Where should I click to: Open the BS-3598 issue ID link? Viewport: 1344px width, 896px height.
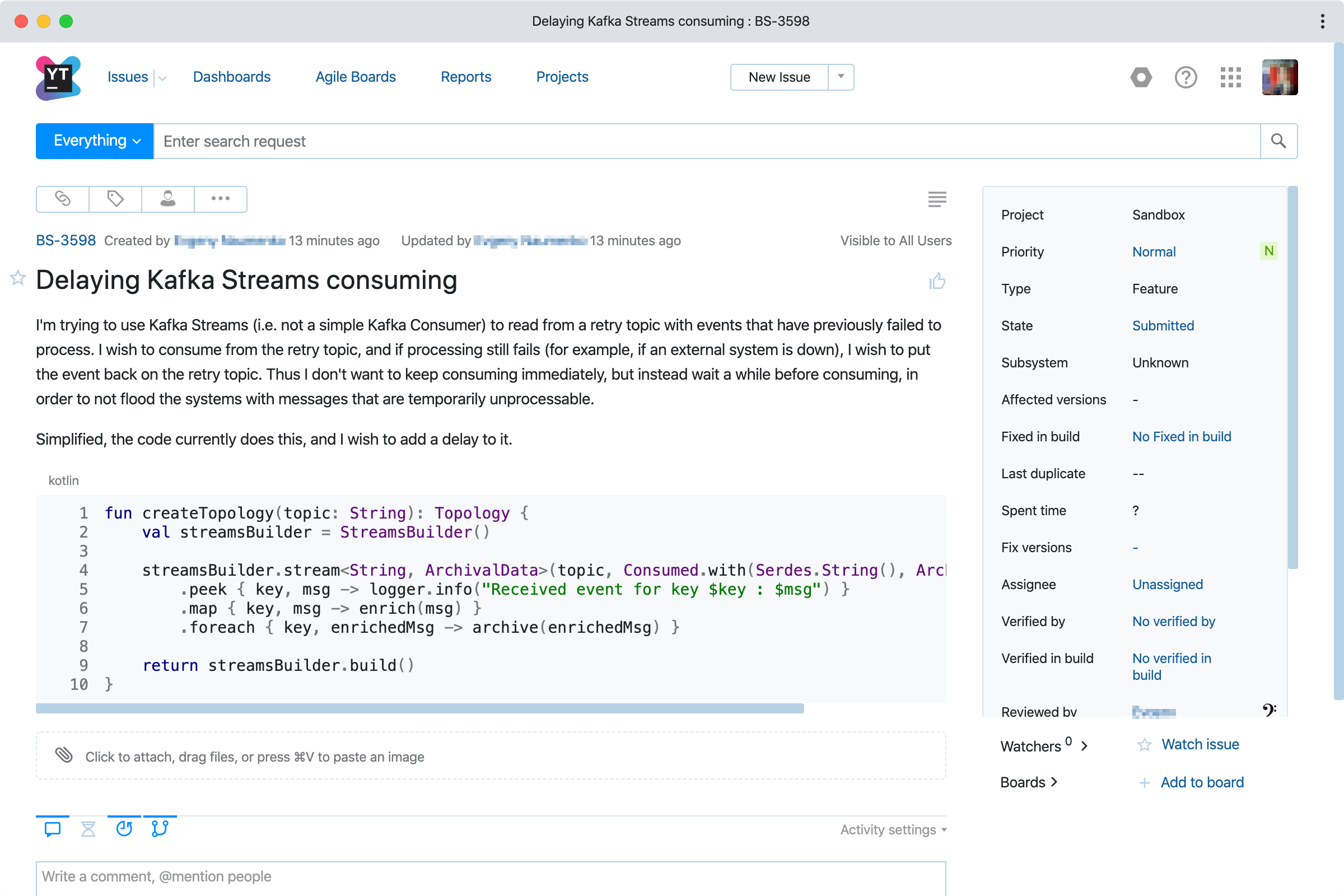click(x=66, y=241)
